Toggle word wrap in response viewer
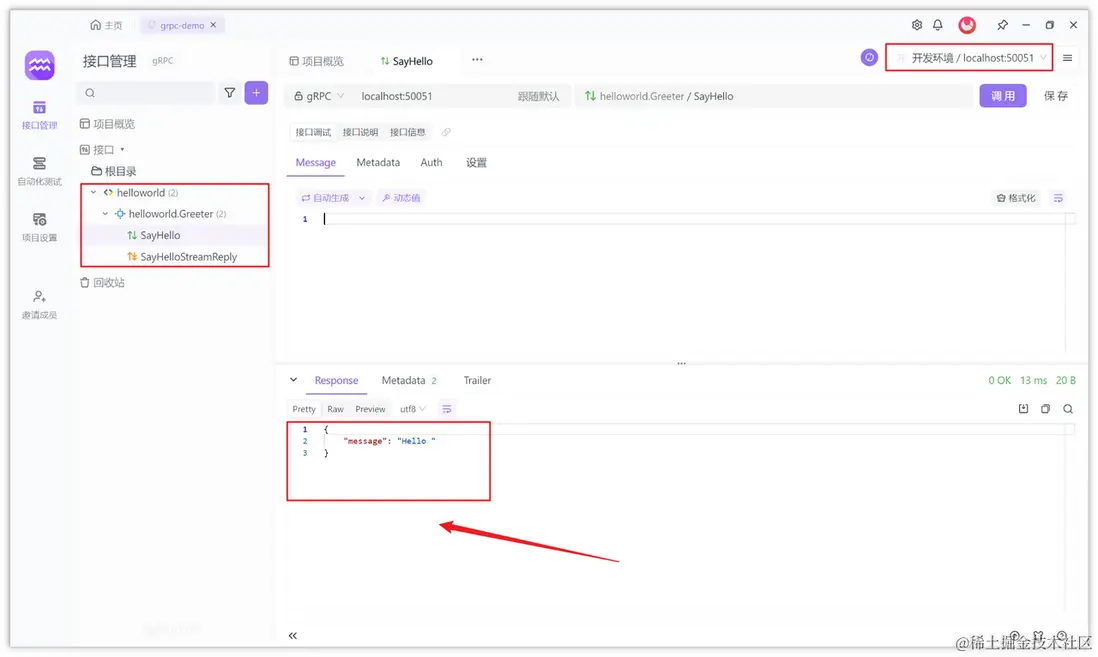The width and height of the screenshot is (1098, 657). point(447,409)
